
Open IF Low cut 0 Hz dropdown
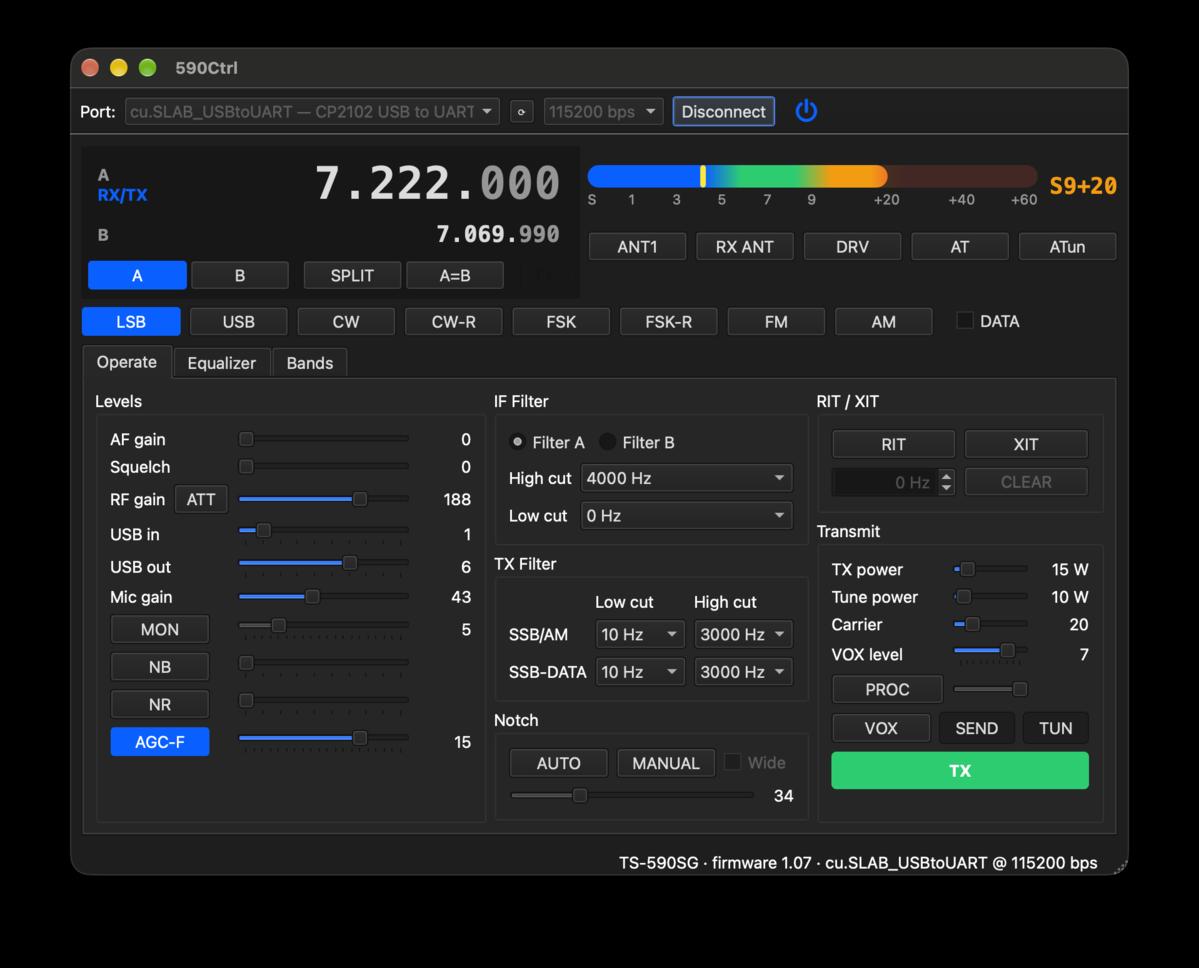coord(687,516)
